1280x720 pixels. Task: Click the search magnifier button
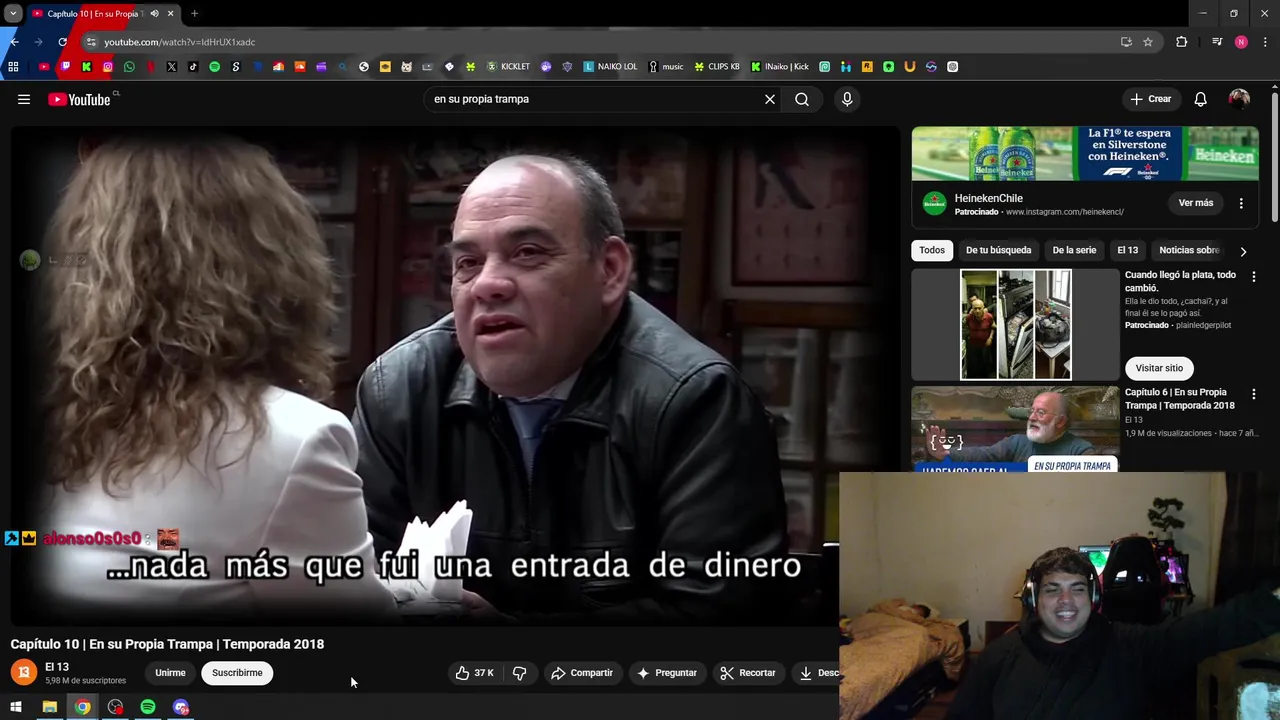pos(802,99)
